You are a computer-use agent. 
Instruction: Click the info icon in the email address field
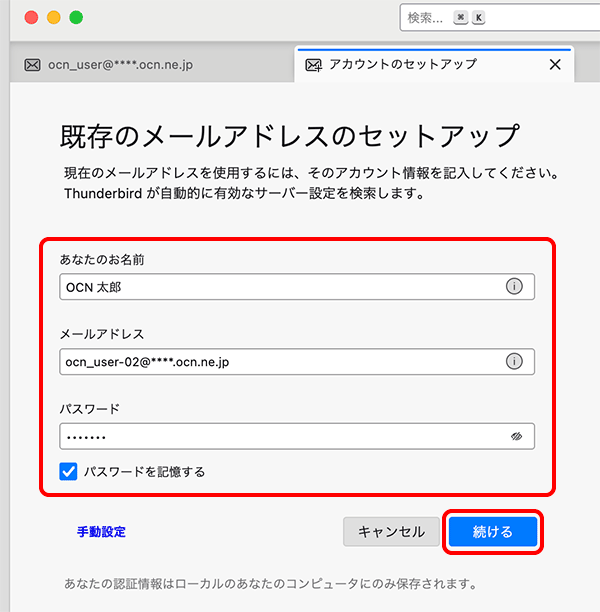point(515,361)
